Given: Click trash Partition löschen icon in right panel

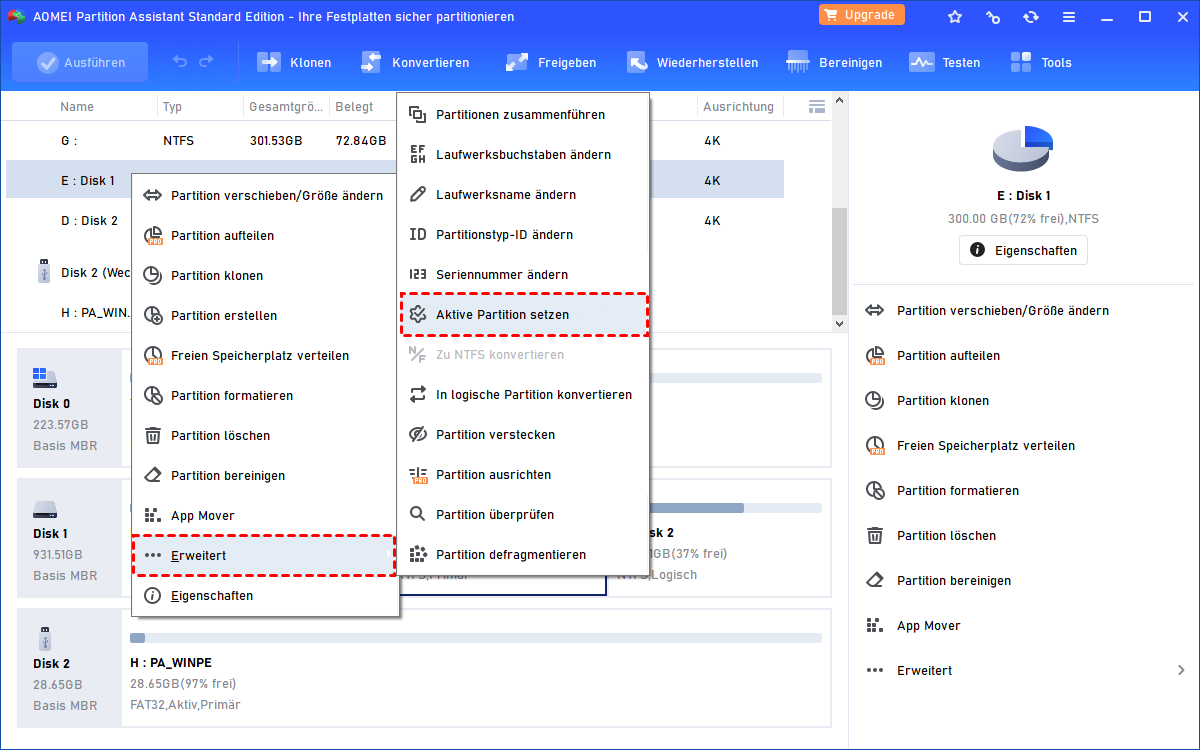Looking at the screenshot, I should point(875,536).
